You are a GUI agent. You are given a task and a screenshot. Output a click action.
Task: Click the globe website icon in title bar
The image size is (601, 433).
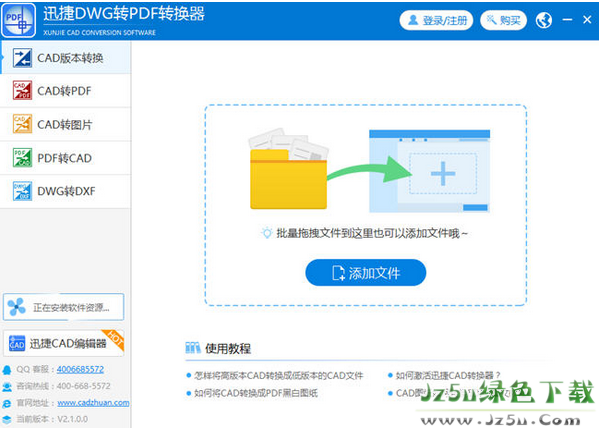click(x=544, y=20)
